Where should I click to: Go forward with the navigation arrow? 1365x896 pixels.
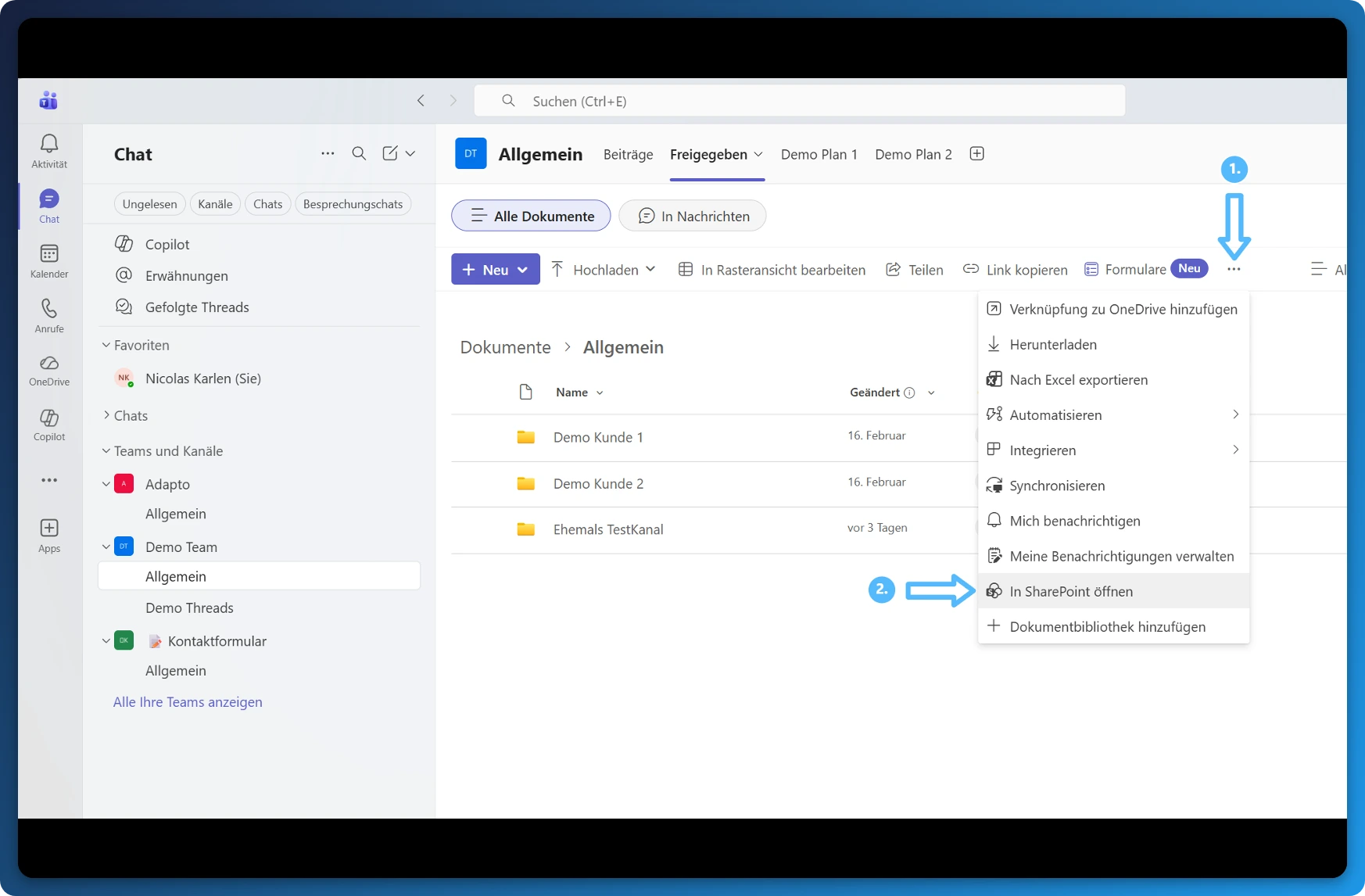click(453, 100)
